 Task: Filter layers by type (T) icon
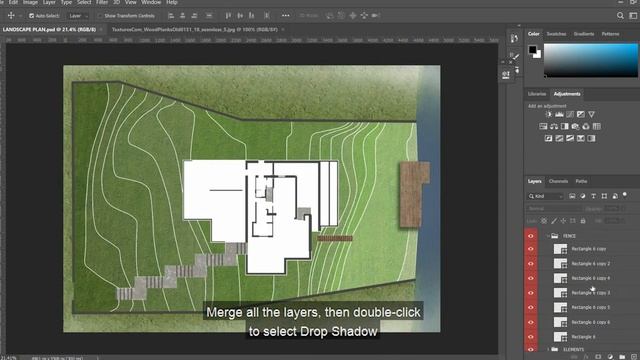click(x=593, y=196)
